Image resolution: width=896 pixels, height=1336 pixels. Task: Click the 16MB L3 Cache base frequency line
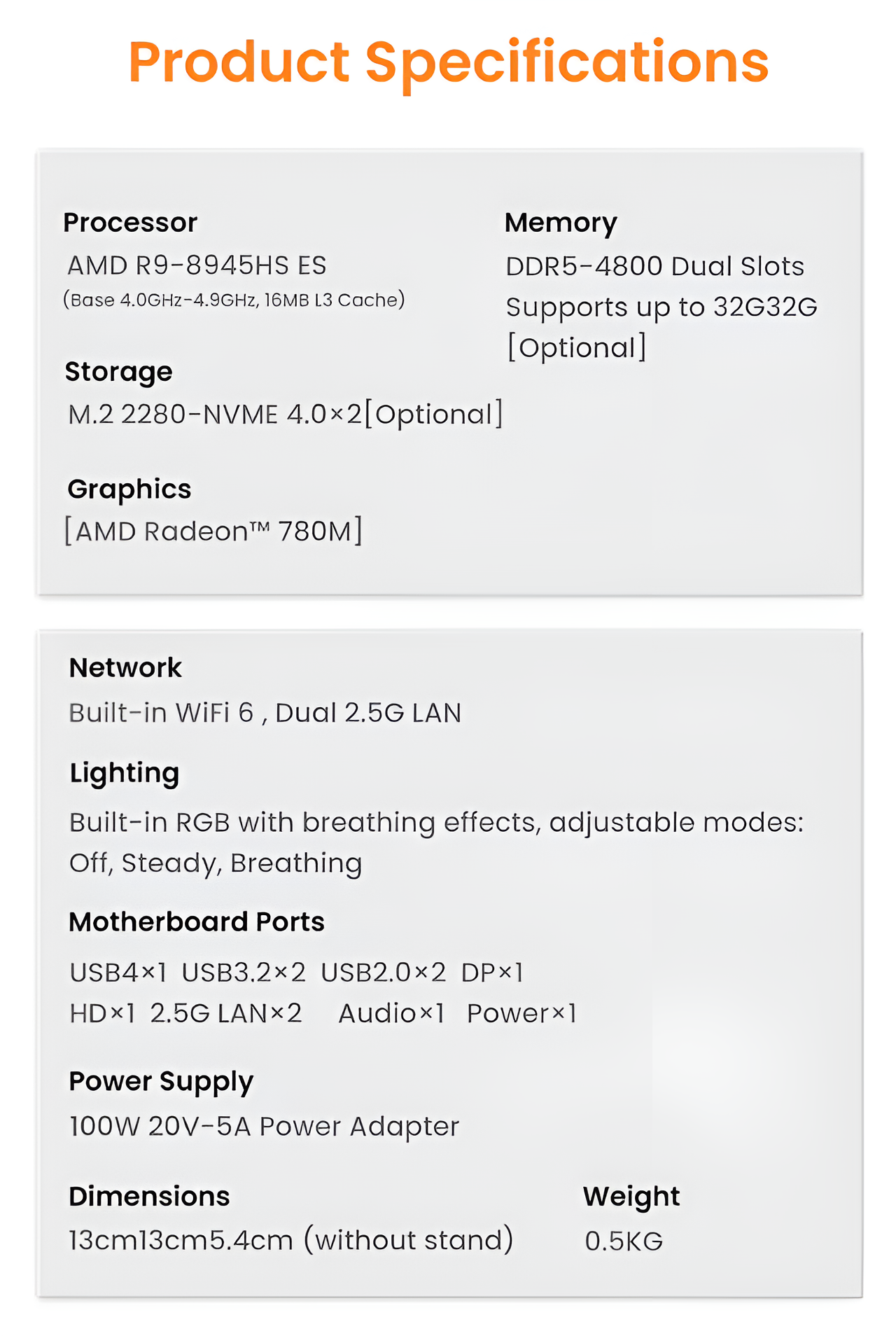(x=234, y=300)
